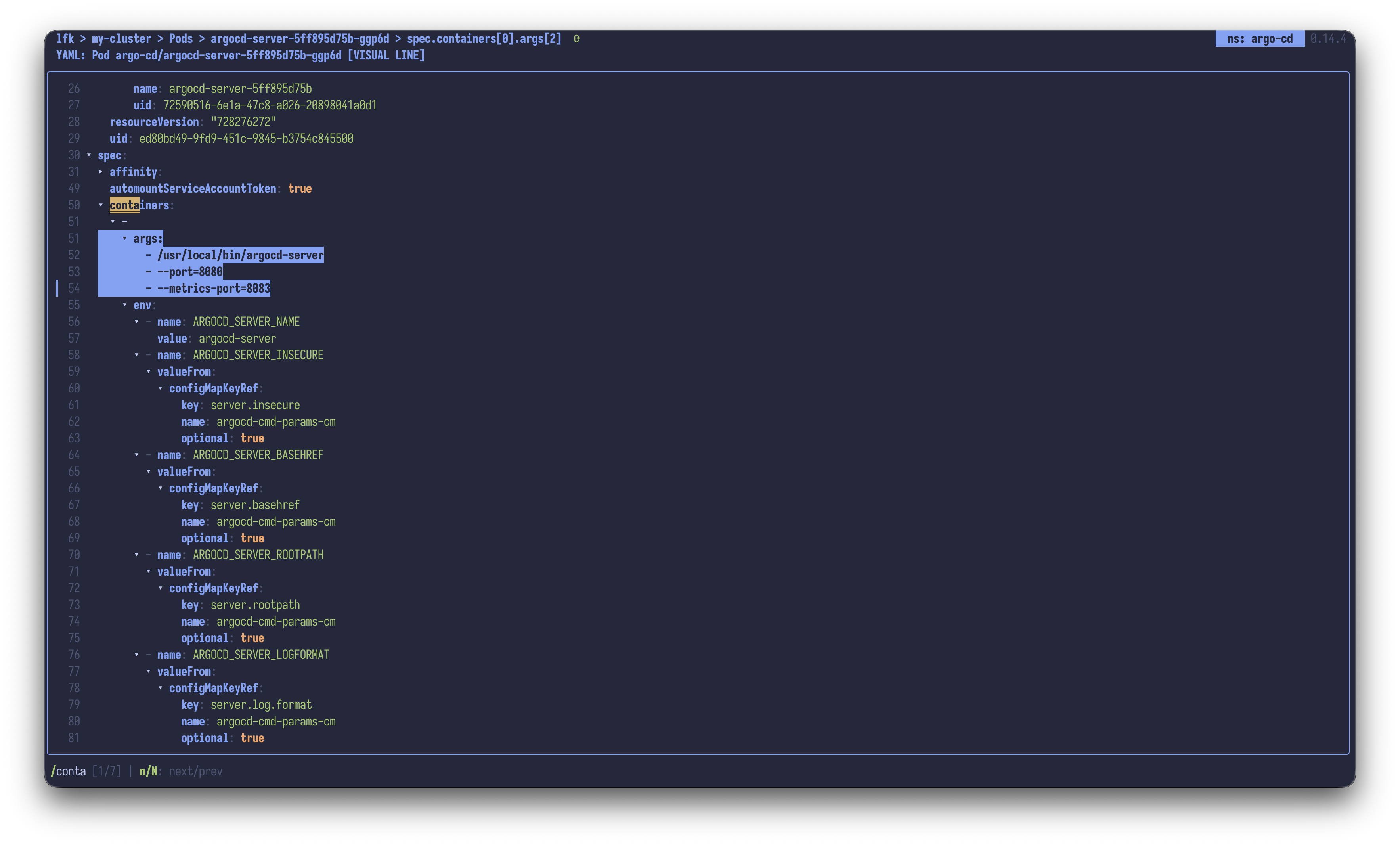Click the lfk breadcrumb root
This screenshot has width=1400, height=846.
(x=65, y=38)
